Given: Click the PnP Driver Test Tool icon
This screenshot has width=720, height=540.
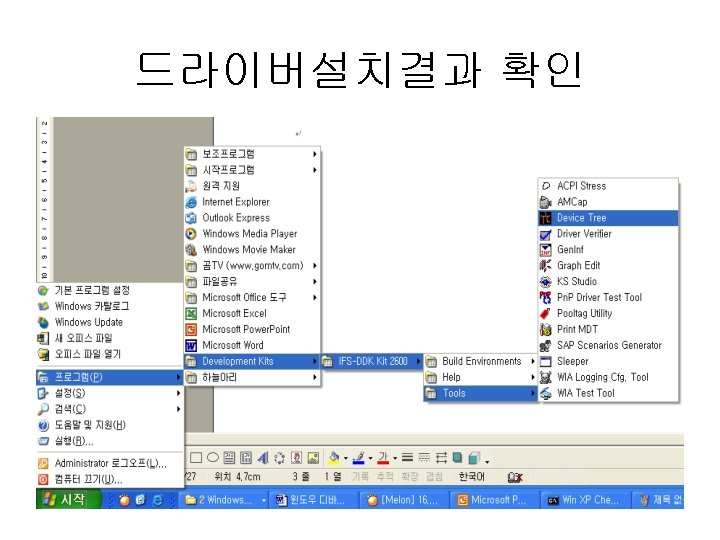Looking at the screenshot, I should pos(546,298).
